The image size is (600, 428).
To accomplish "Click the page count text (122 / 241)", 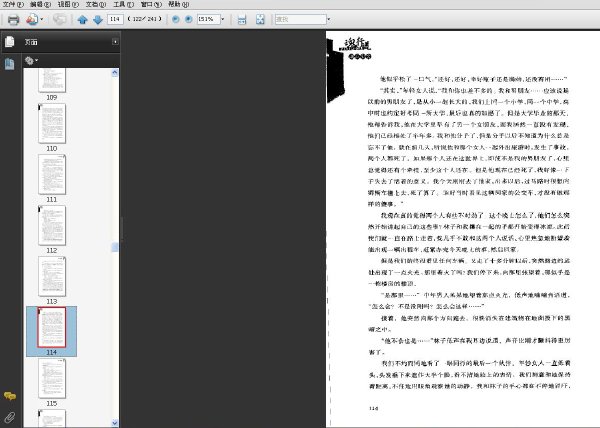I will (145, 19).
